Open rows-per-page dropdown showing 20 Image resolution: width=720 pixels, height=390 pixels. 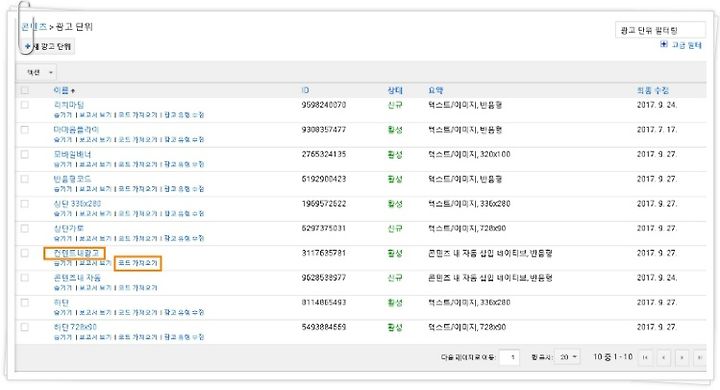click(568, 357)
